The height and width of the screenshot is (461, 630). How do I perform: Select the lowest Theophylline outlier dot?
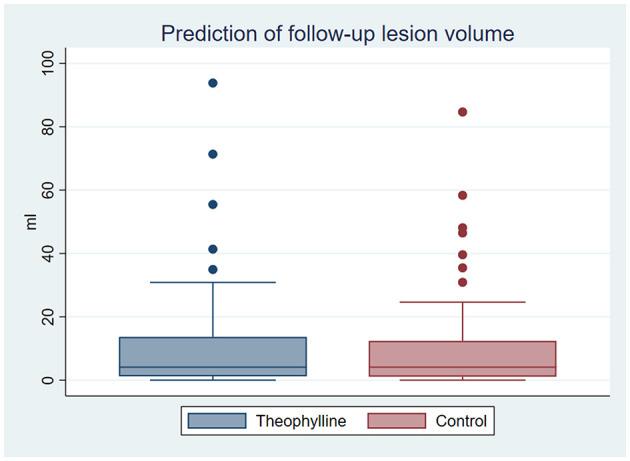pyautogui.click(x=213, y=269)
